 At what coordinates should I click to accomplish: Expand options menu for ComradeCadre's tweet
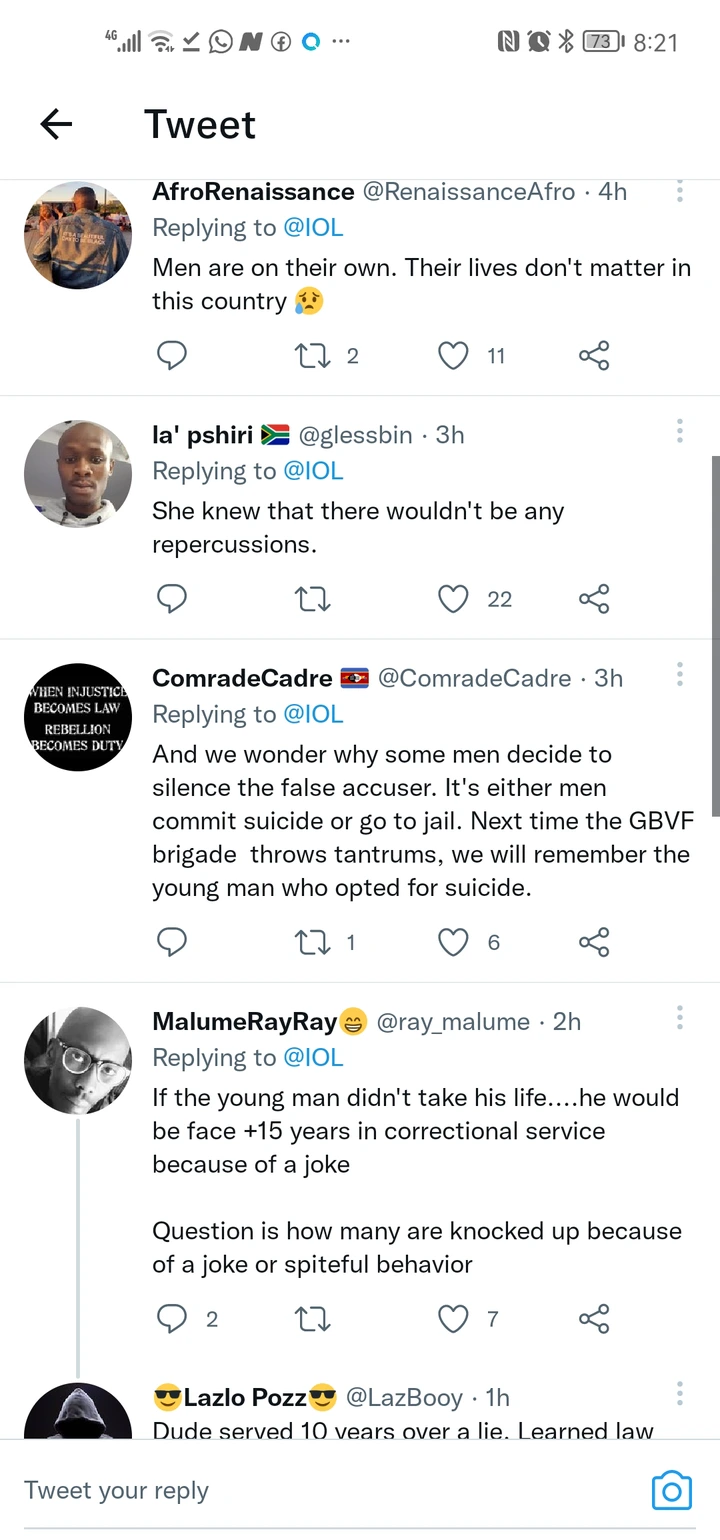pos(680,675)
